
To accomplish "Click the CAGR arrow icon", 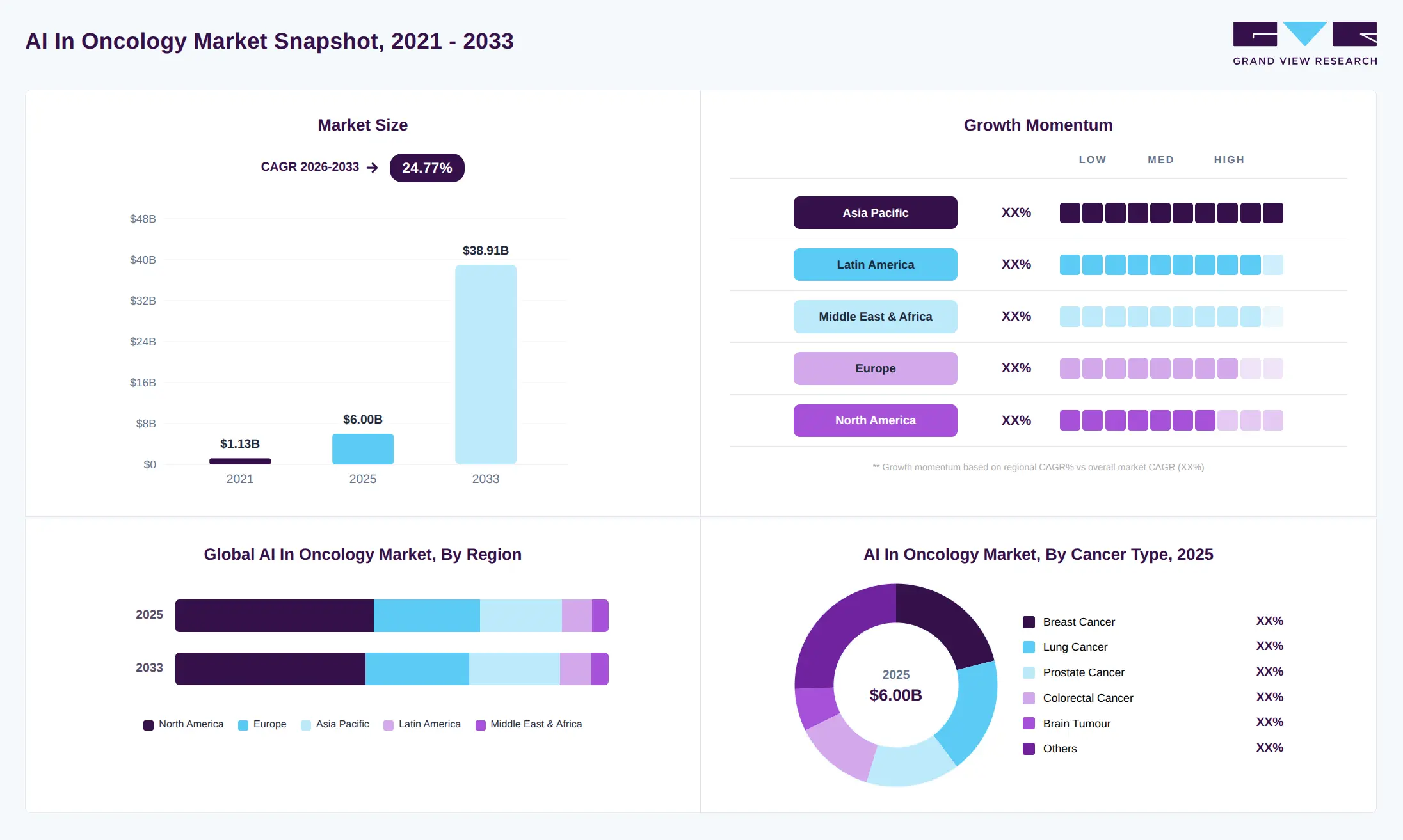I will (373, 168).
